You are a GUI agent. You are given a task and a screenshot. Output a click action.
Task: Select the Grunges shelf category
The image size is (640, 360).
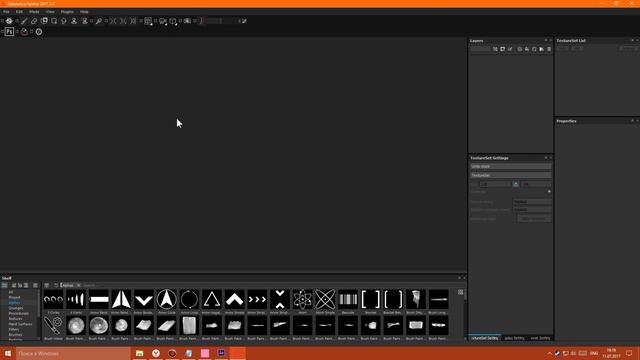(x=16, y=308)
